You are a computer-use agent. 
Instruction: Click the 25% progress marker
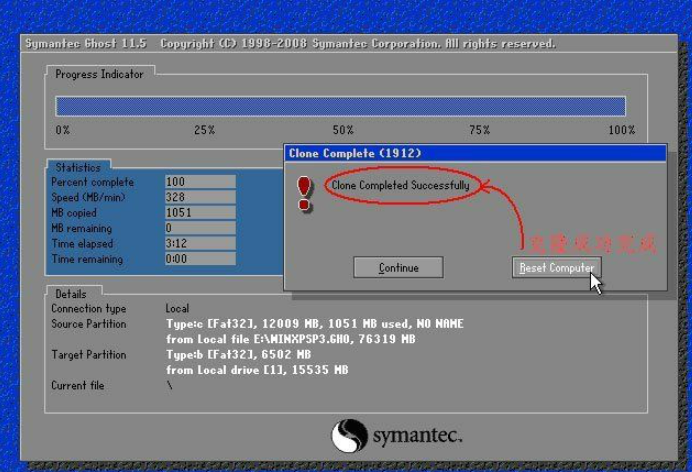coord(204,130)
